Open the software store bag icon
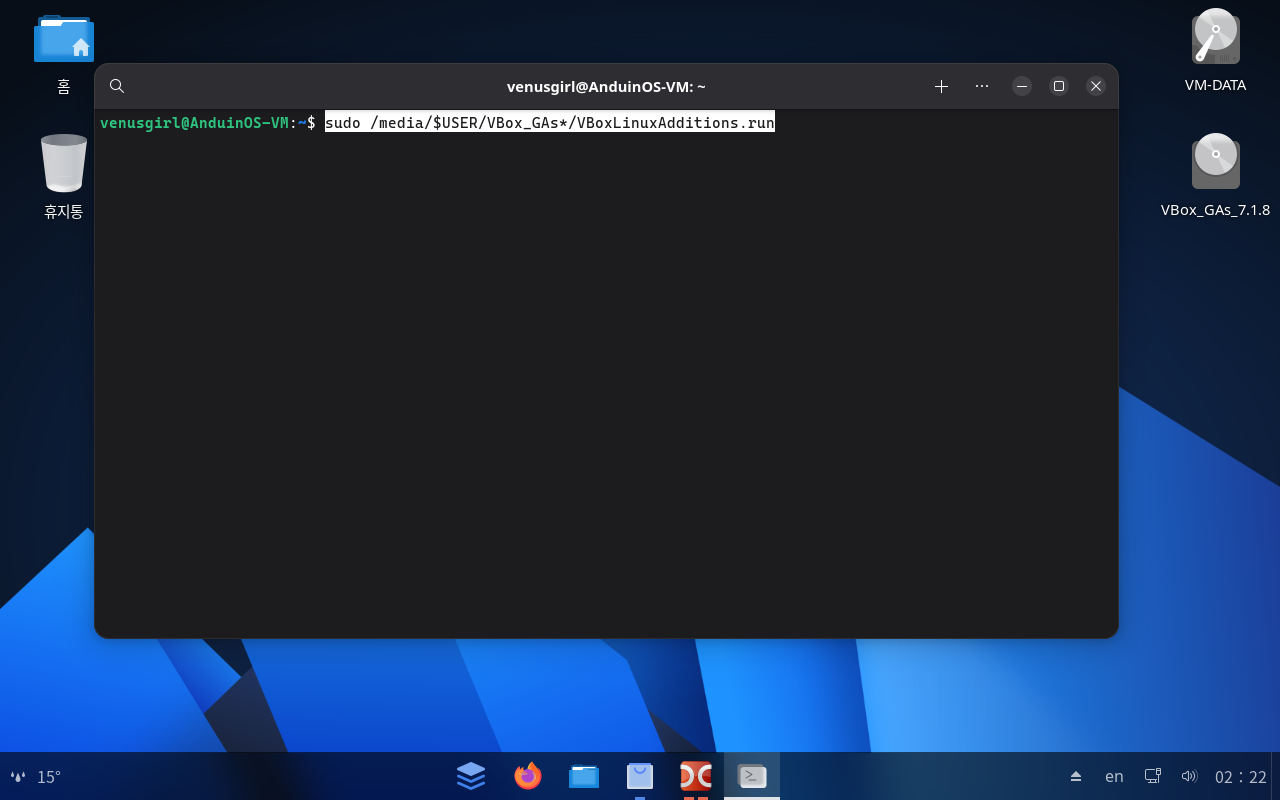1280x800 pixels. [640, 776]
